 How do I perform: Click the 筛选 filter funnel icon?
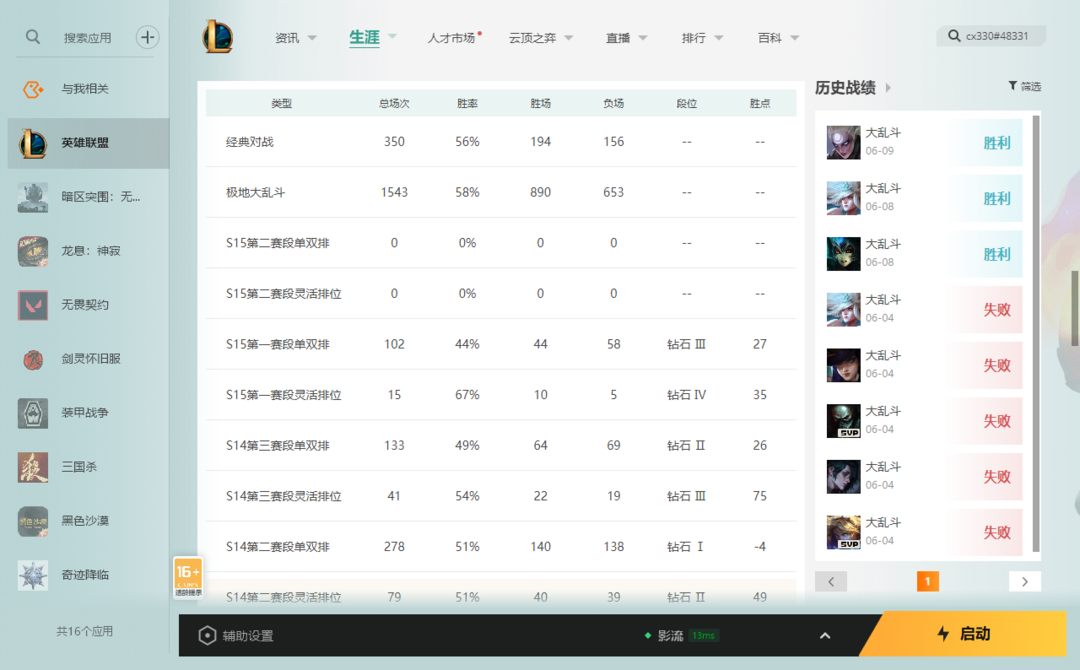(1012, 86)
